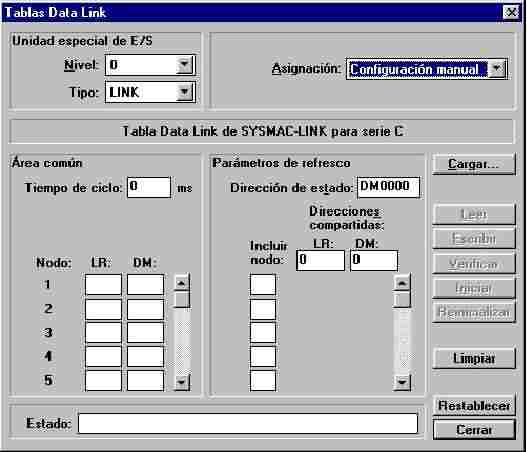Click the DM field for node 2
Screen dimensions: 527x452
[146, 309]
